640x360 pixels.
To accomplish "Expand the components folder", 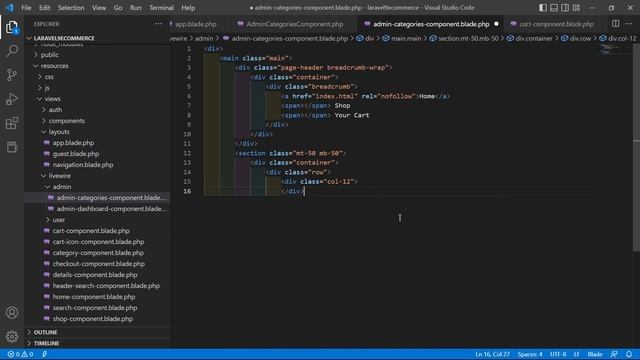I will tap(67, 121).
